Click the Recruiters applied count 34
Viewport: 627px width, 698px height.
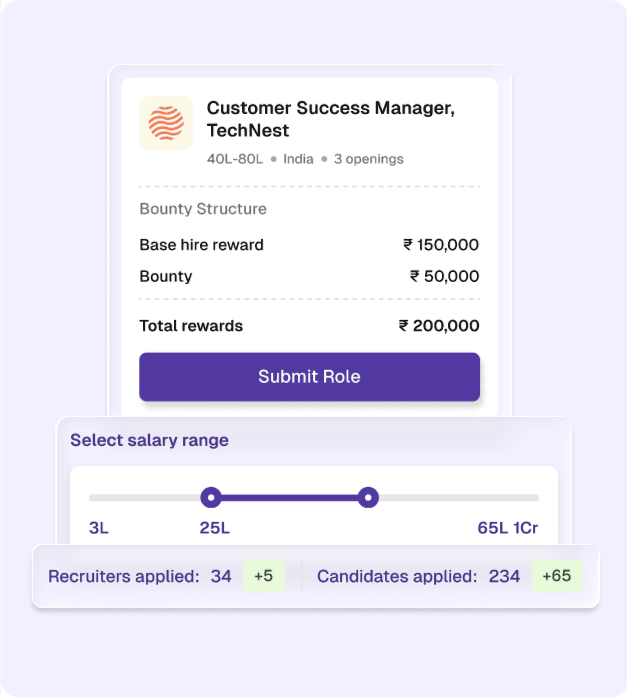click(x=221, y=576)
